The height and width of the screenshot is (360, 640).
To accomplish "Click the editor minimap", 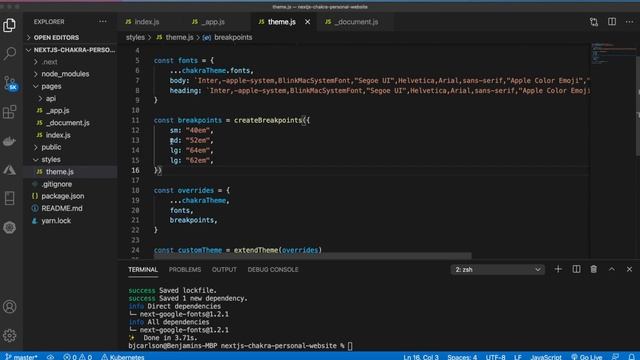I will [613, 53].
